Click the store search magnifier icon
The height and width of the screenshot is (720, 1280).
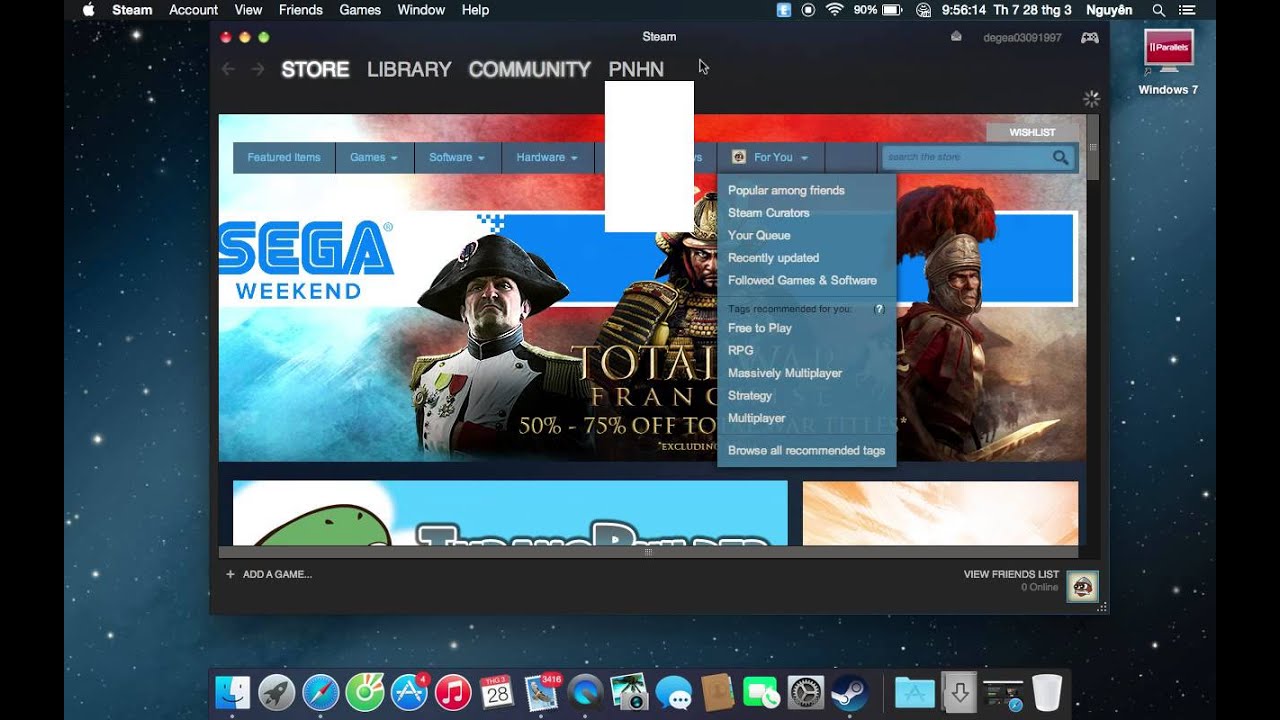point(1061,157)
